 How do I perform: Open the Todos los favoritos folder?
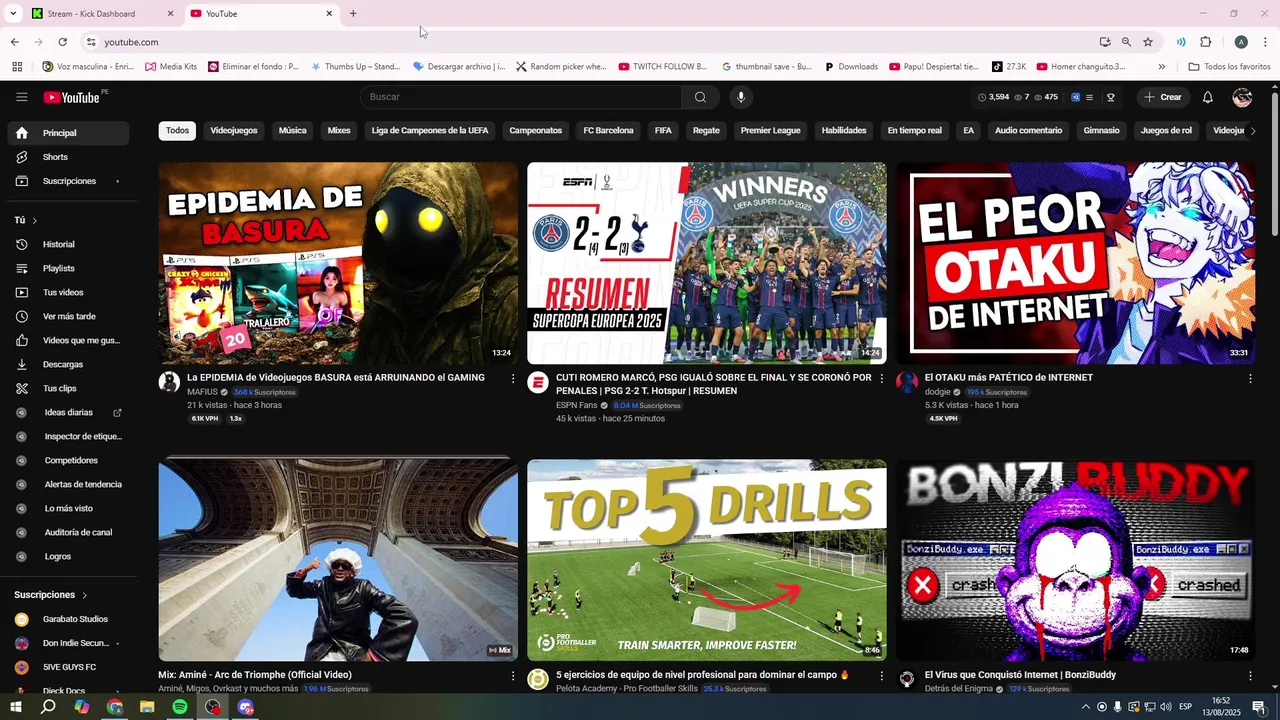pos(1229,67)
